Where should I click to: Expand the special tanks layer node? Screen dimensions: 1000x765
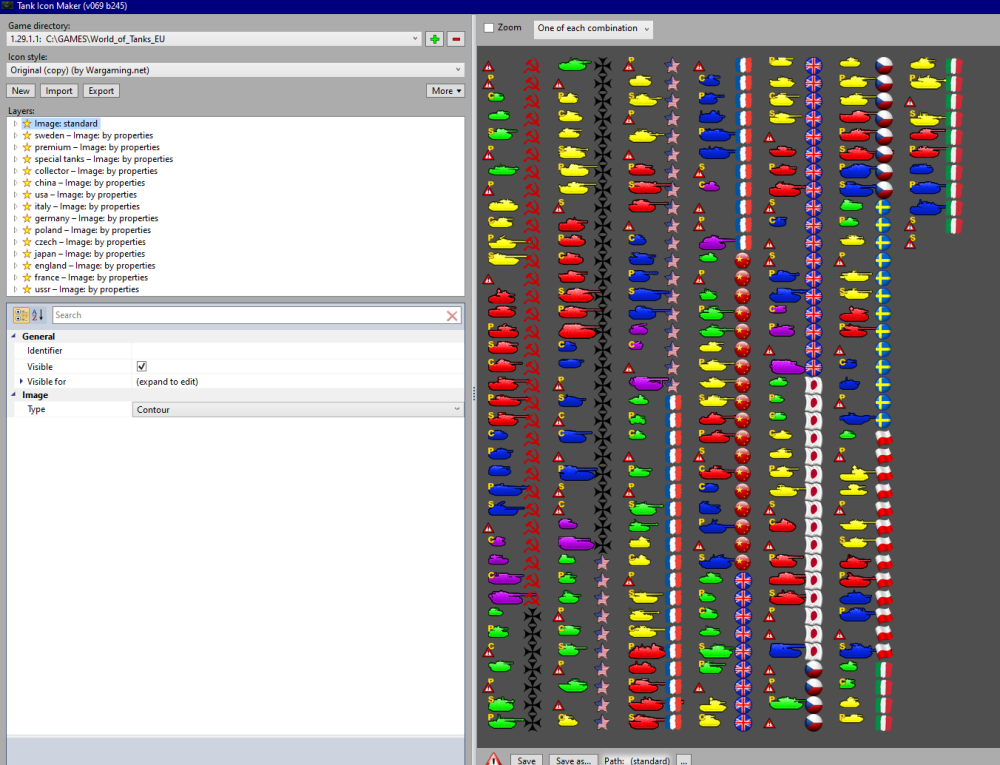pyautogui.click(x=15, y=159)
